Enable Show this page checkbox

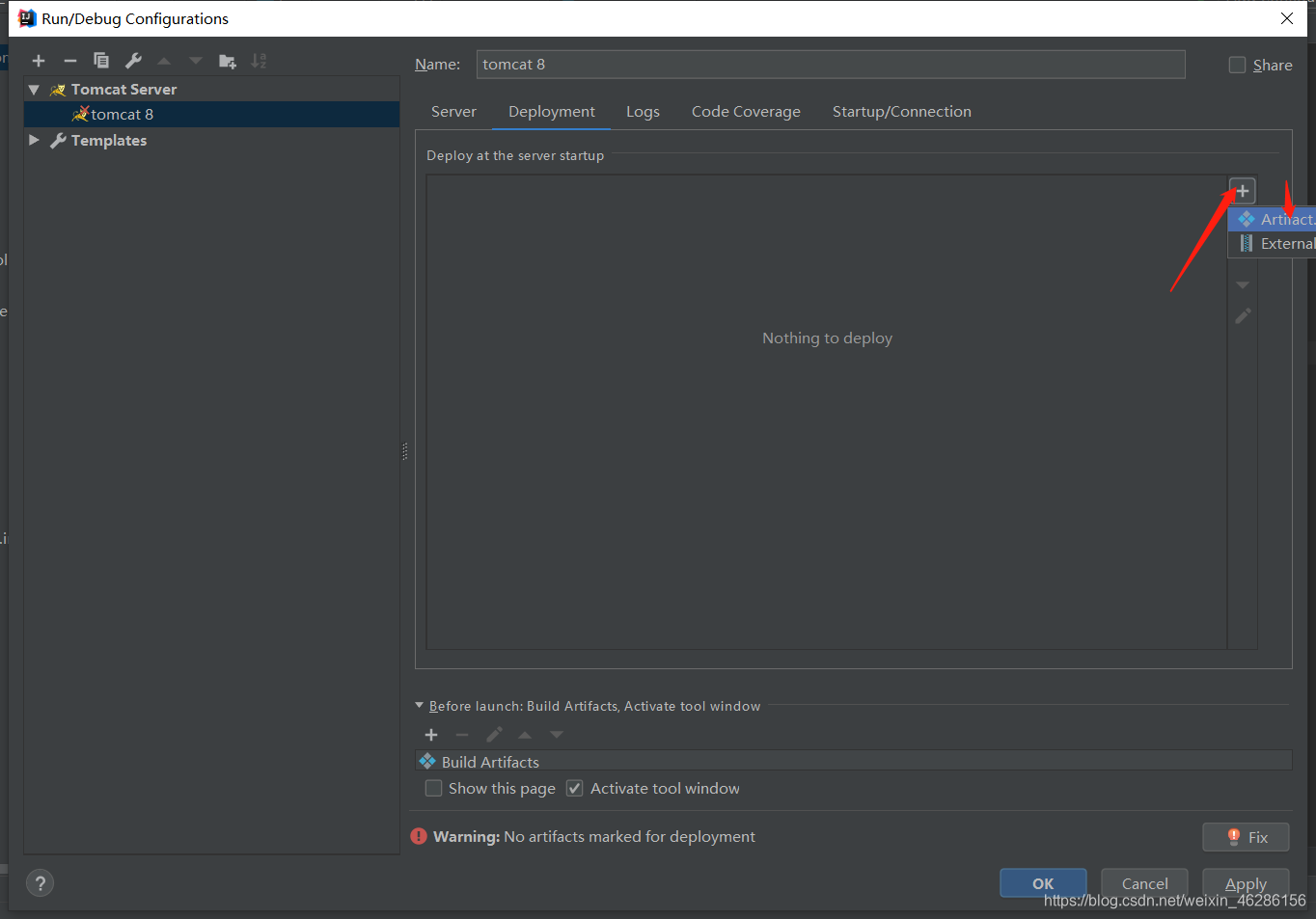(x=434, y=788)
